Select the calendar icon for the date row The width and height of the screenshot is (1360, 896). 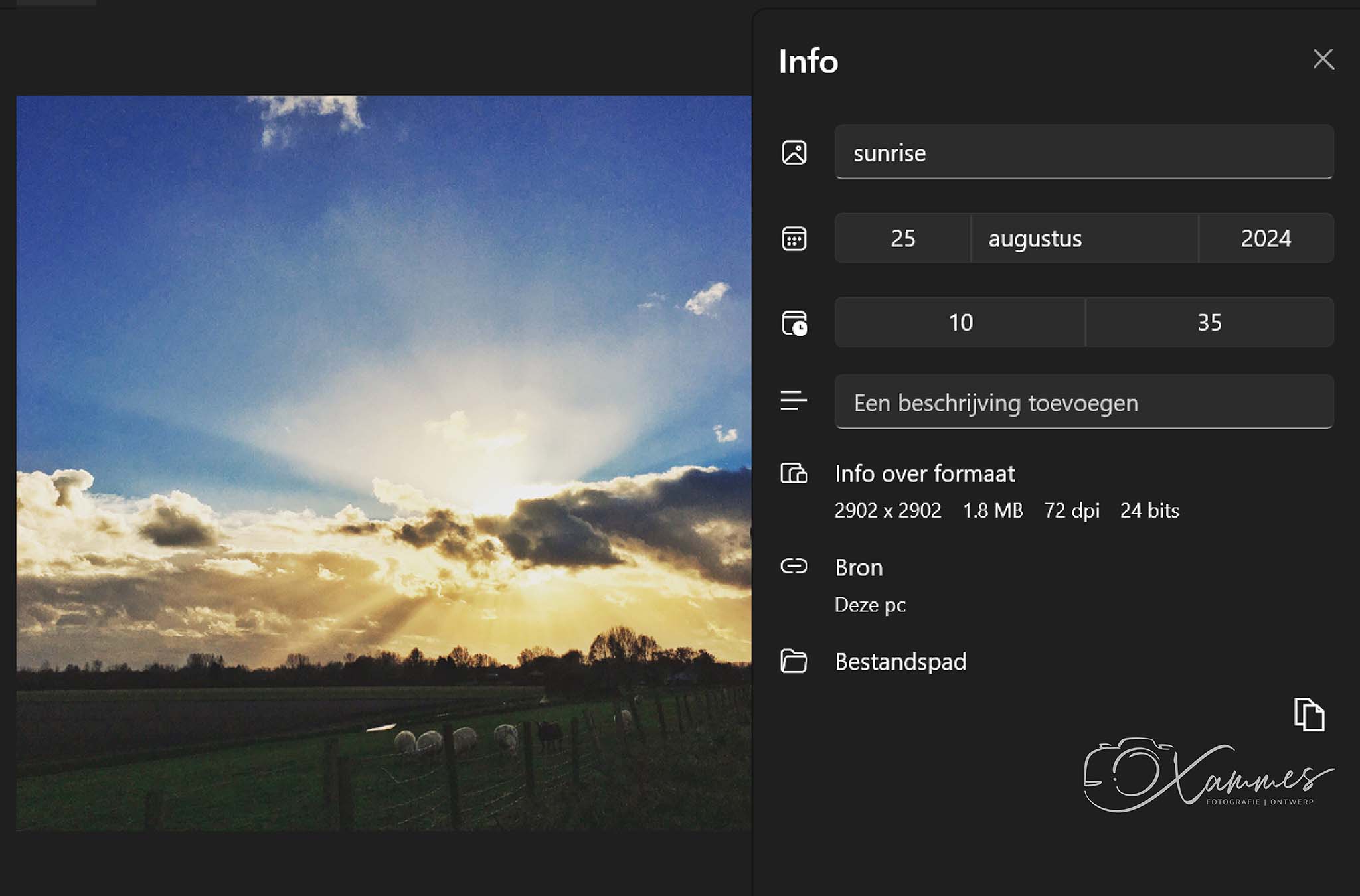[794, 238]
